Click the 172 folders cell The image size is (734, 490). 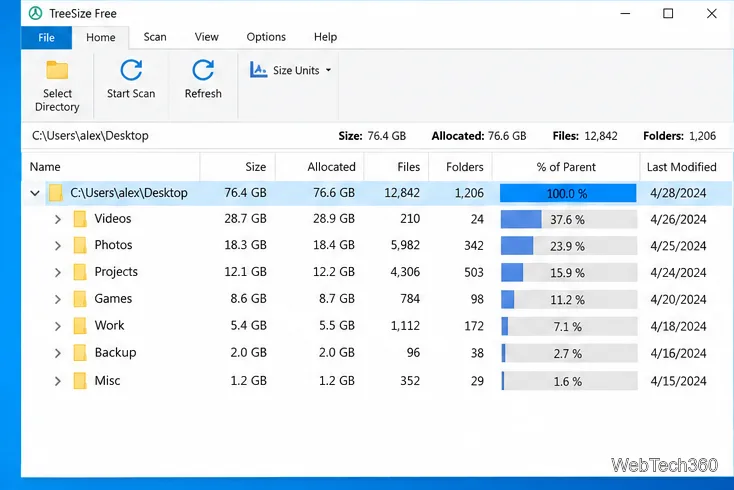(x=474, y=326)
